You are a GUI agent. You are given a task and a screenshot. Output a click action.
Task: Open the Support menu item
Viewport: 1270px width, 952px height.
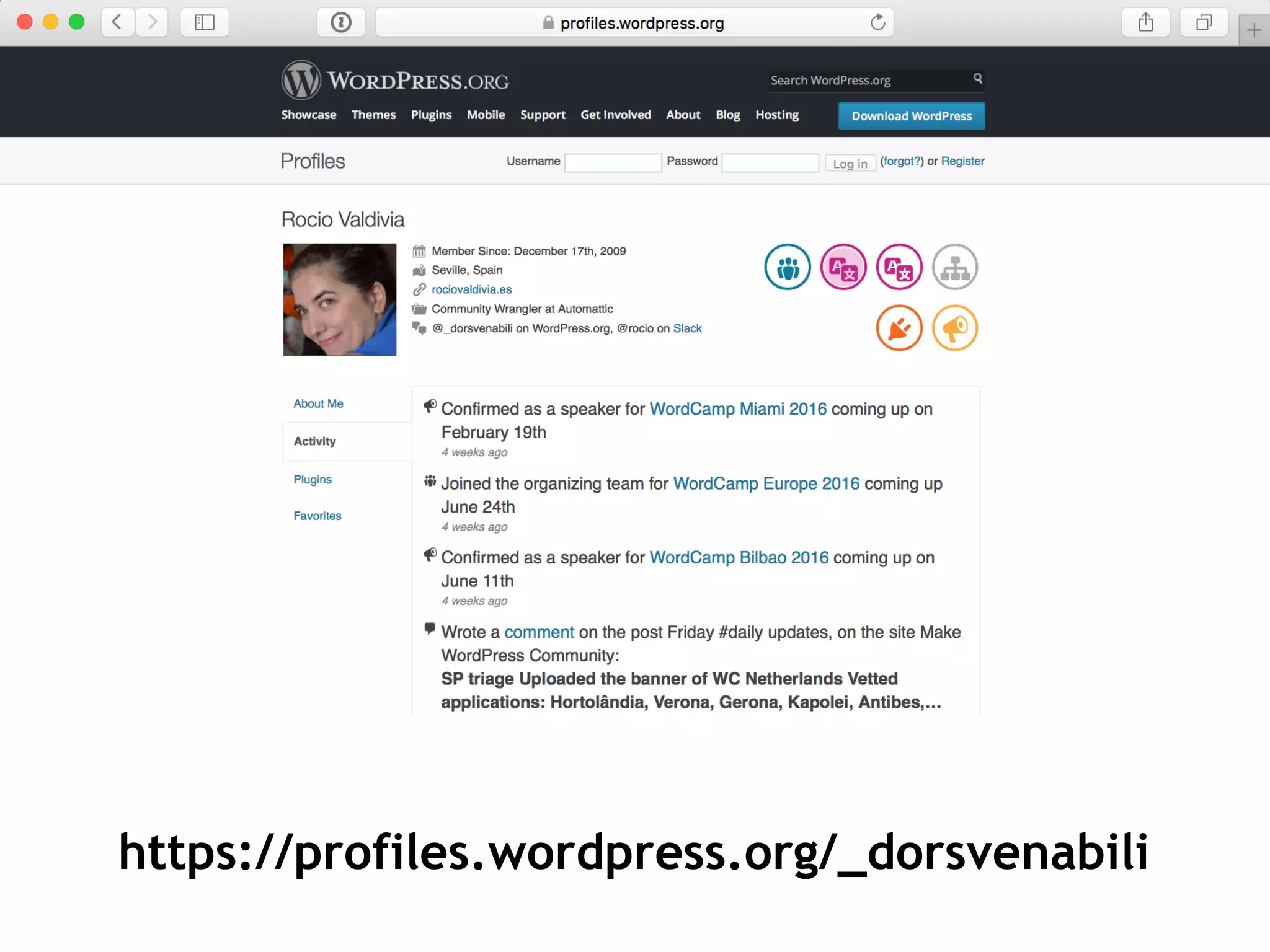click(x=543, y=115)
